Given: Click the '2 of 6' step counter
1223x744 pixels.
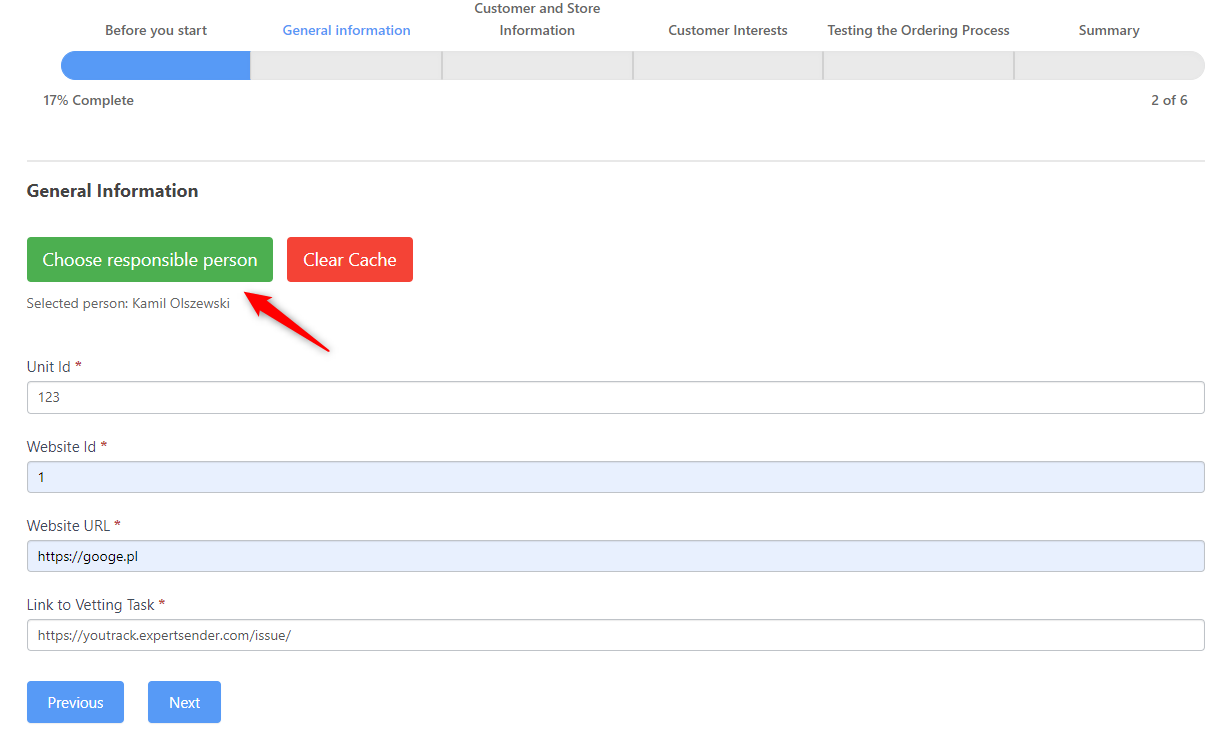Looking at the screenshot, I should click(1168, 100).
